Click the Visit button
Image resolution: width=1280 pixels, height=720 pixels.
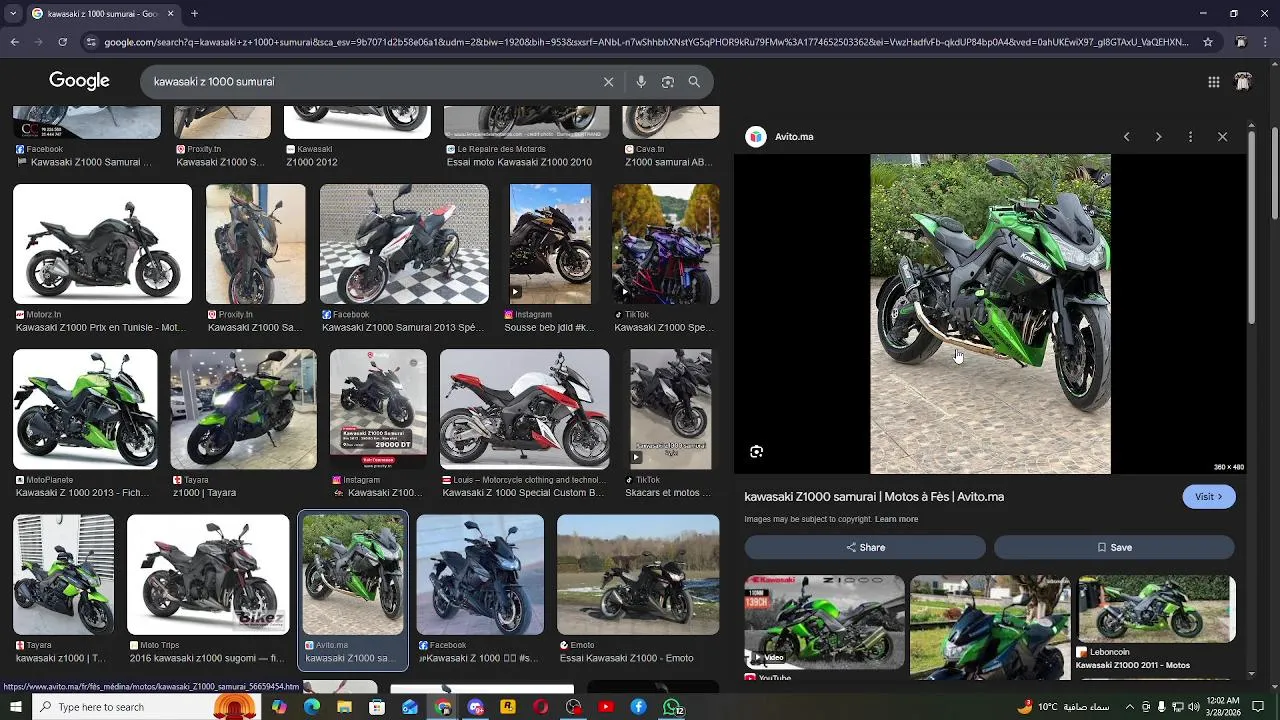(x=1208, y=497)
